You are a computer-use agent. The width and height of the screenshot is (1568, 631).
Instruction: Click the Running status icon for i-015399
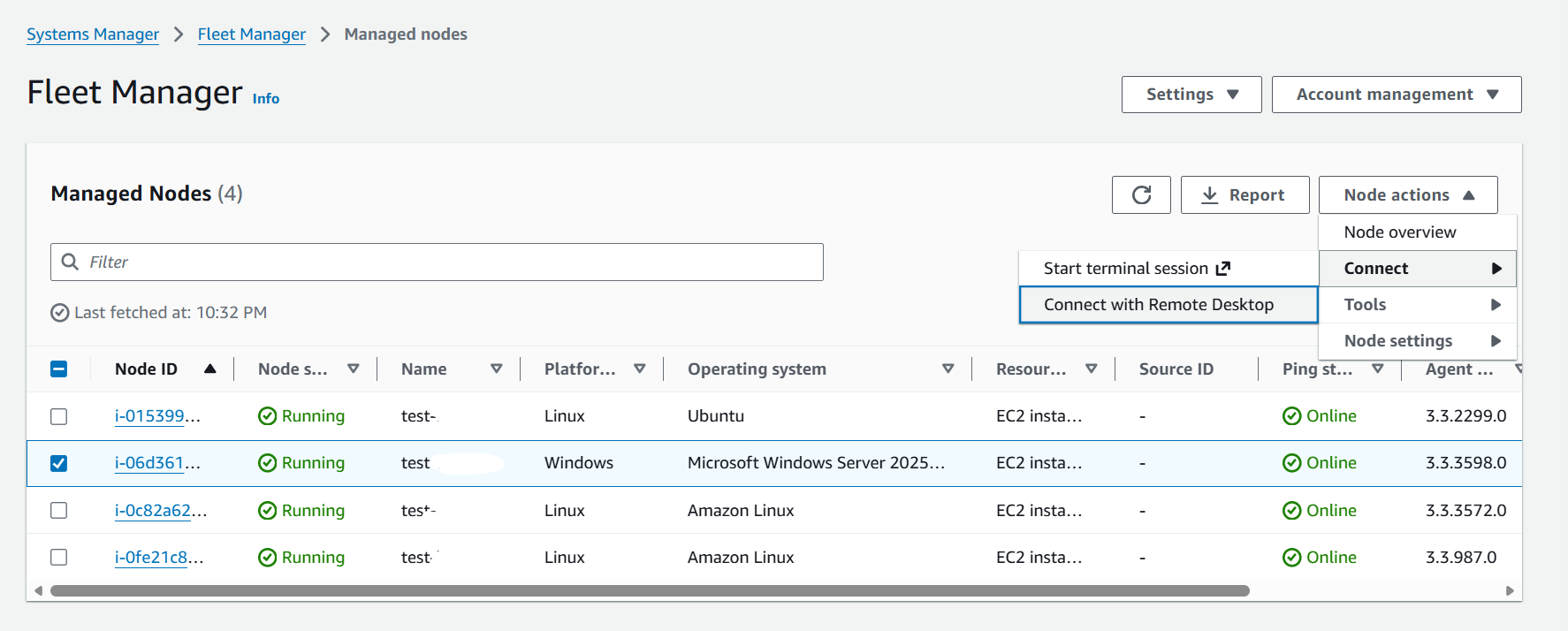[x=267, y=416]
